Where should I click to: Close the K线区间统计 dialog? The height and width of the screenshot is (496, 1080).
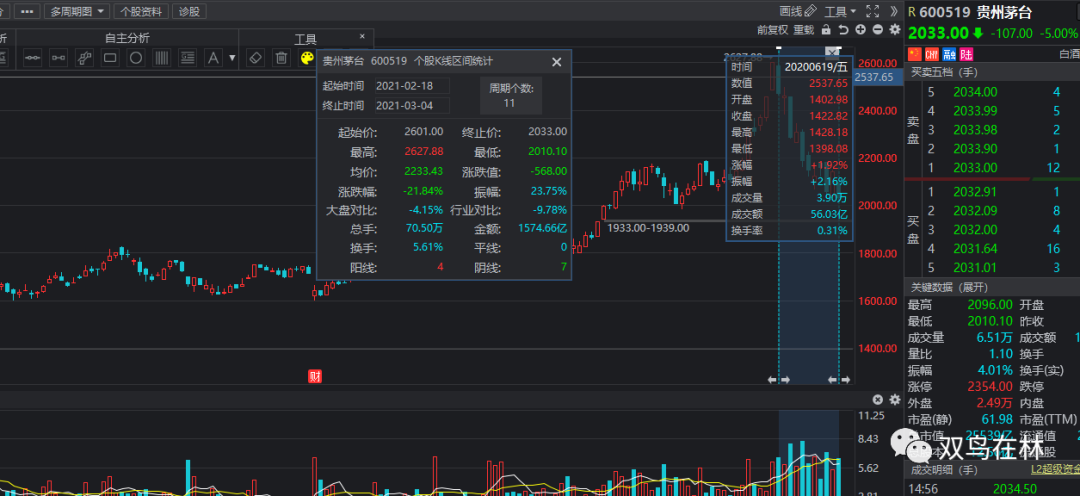(x=557, y=62)
